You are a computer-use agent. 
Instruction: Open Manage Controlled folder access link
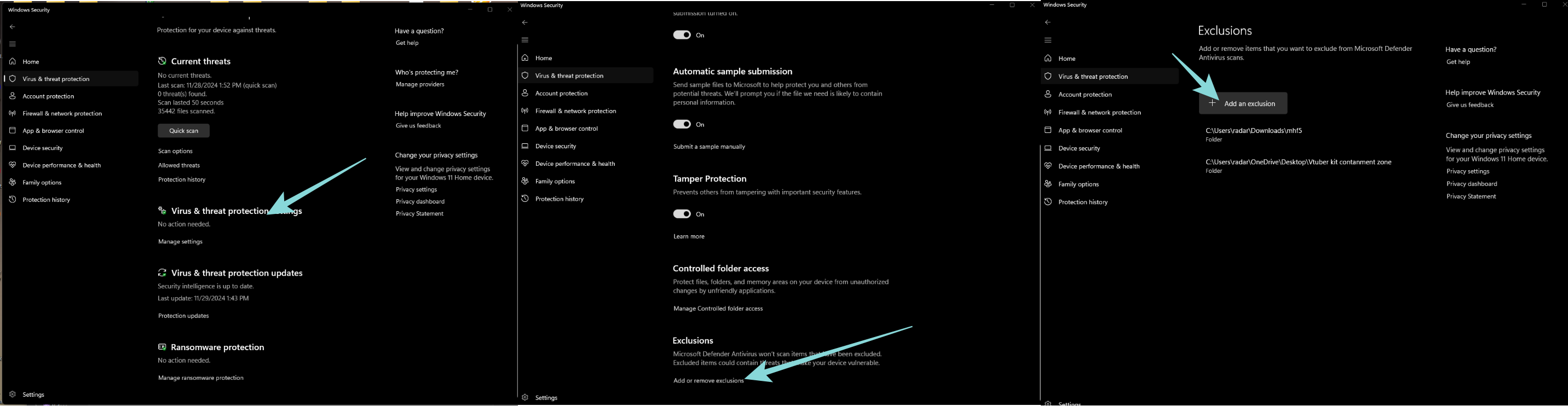[718, 309]
